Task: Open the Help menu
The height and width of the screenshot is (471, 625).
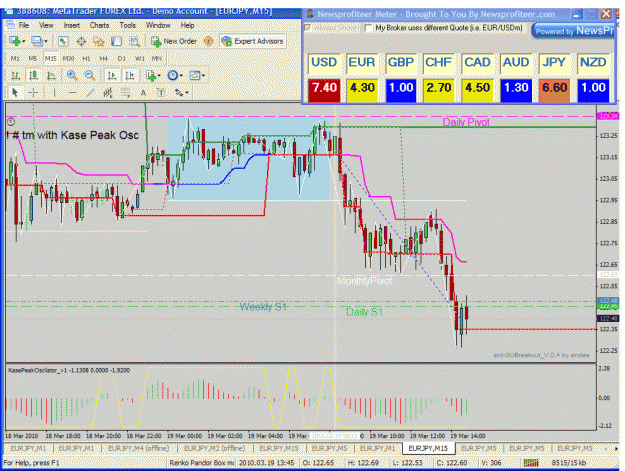Action: [187, 25]
